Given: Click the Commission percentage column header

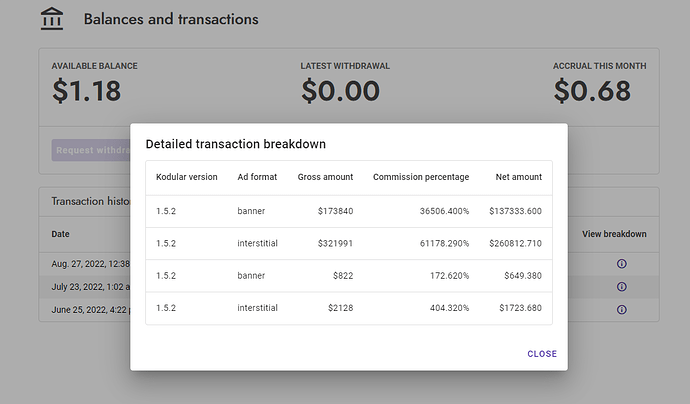Looking at the screenshot, I should 420,177.
